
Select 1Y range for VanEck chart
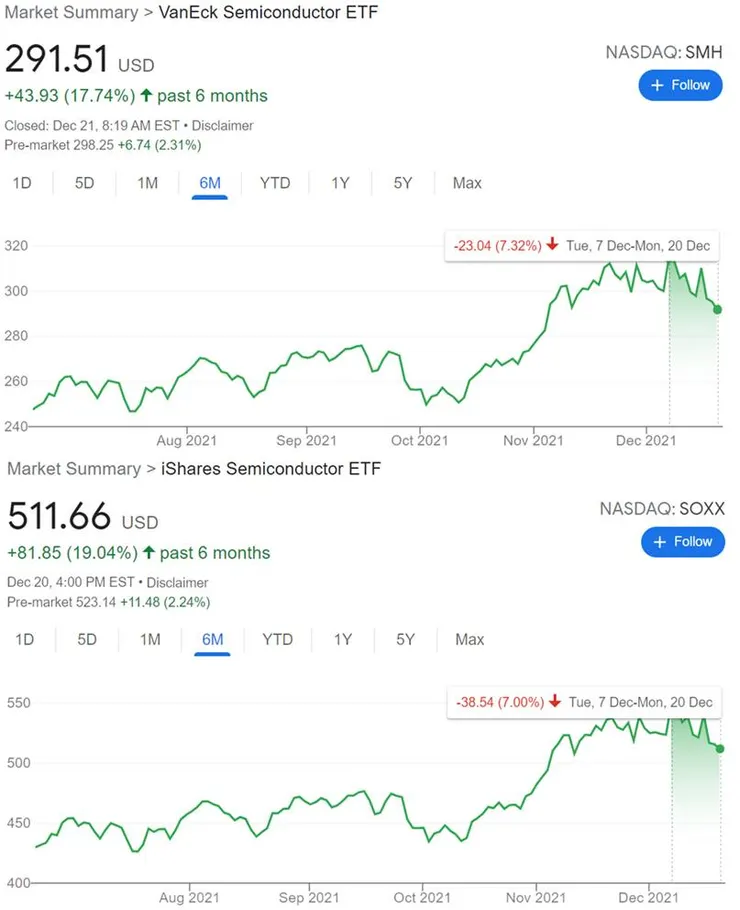(x=341, y=183)
